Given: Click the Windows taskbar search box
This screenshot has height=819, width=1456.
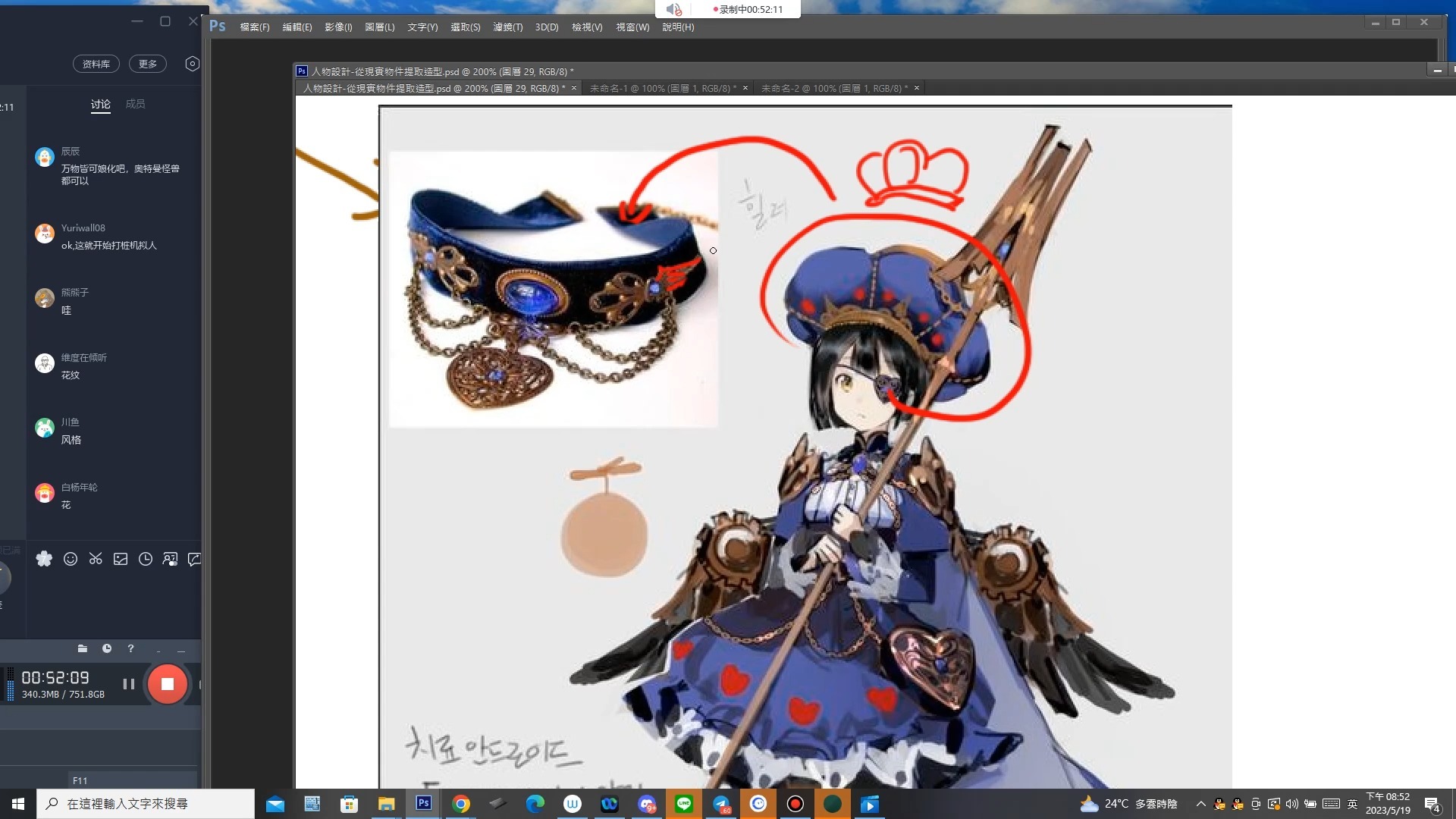Looking at the screenshot, I should click(146, 804).
